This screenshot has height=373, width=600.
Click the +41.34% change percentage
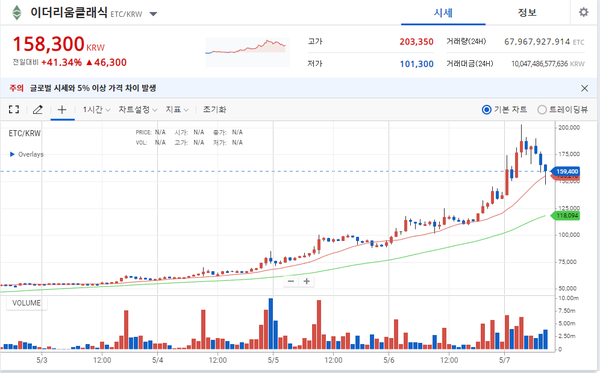[61, 62]
